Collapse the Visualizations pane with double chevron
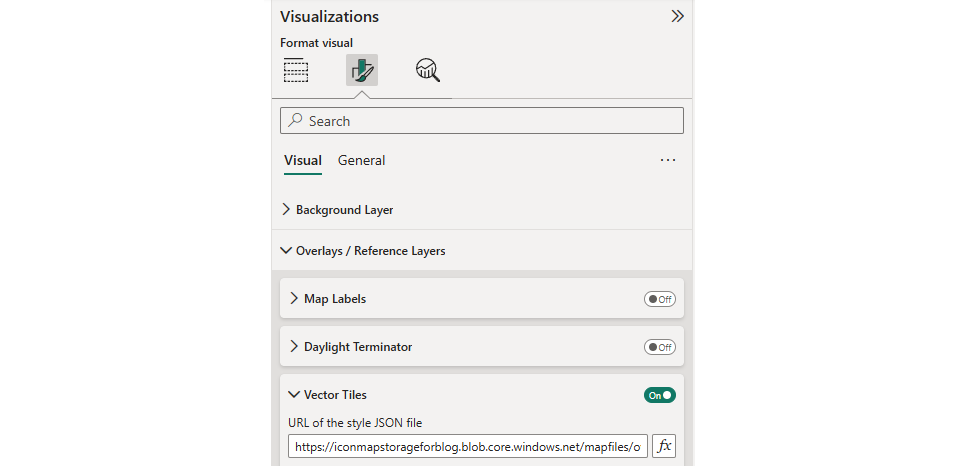Image resolution: width=960 pixels, height=466 pixels. click(x=677, y=16)
